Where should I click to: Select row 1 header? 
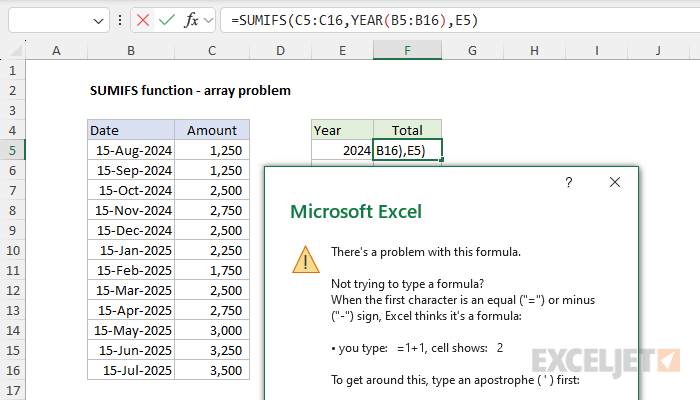tap(12, 71)
